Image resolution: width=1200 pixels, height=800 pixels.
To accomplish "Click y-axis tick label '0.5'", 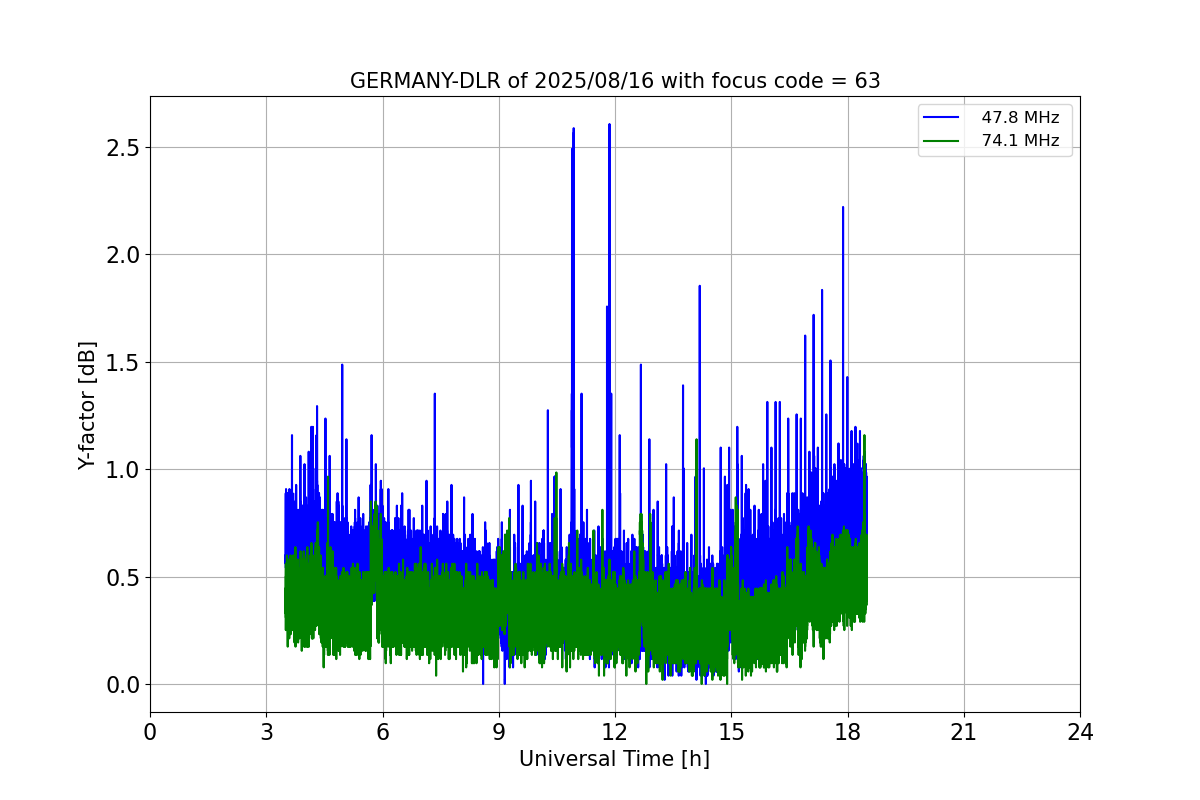I will click(x=124, y=577).
